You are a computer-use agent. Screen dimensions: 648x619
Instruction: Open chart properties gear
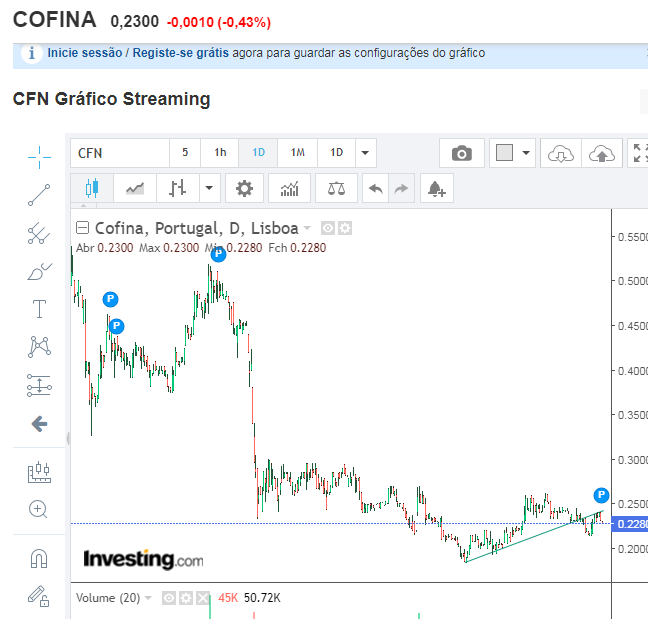pos(244,188)
